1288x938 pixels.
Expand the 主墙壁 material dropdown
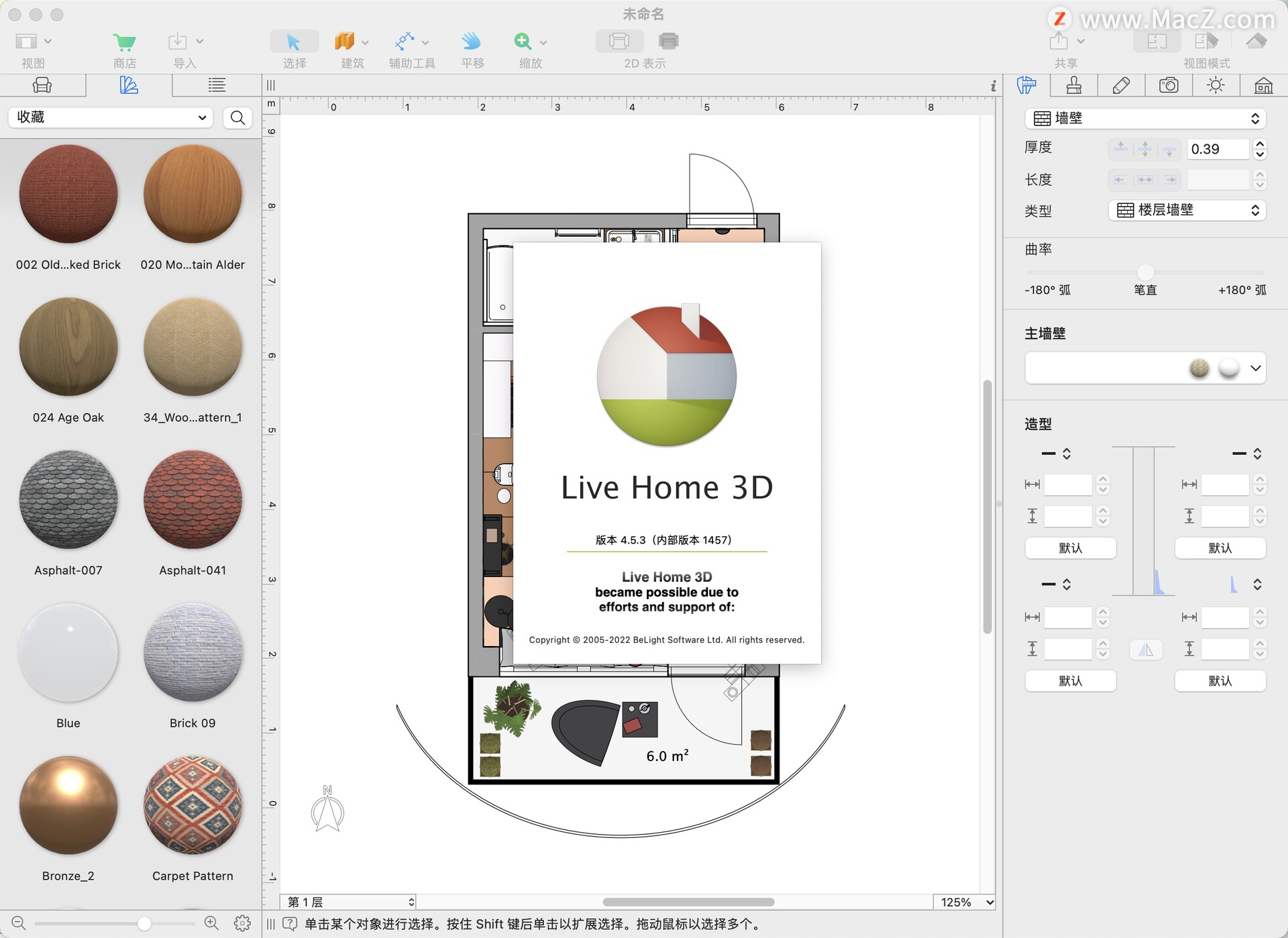(1256, 368)
